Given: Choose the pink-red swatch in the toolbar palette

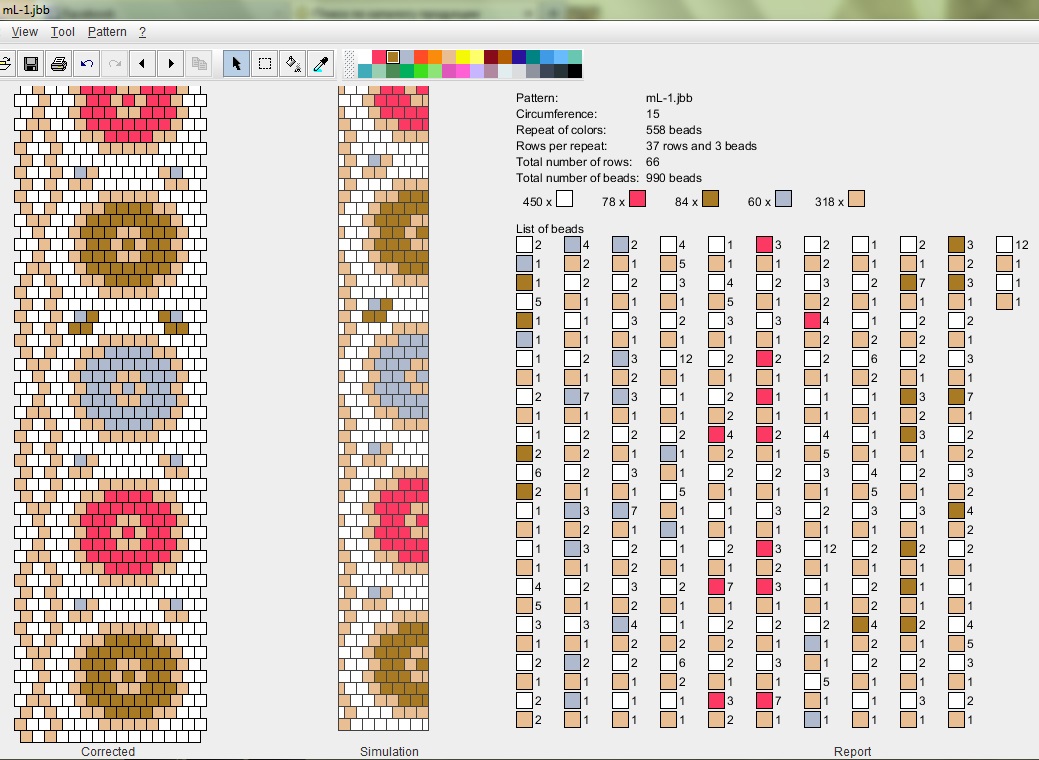Looking at the screenshot, I should [379, 57].
